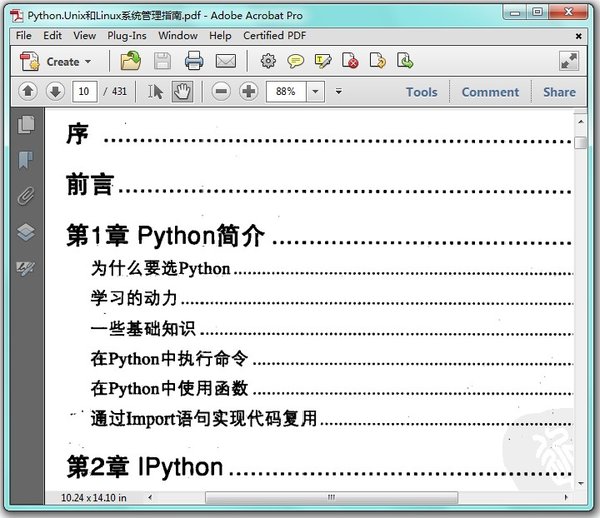
Task: Click the Print icon
Action: click(x=194, y=61)
